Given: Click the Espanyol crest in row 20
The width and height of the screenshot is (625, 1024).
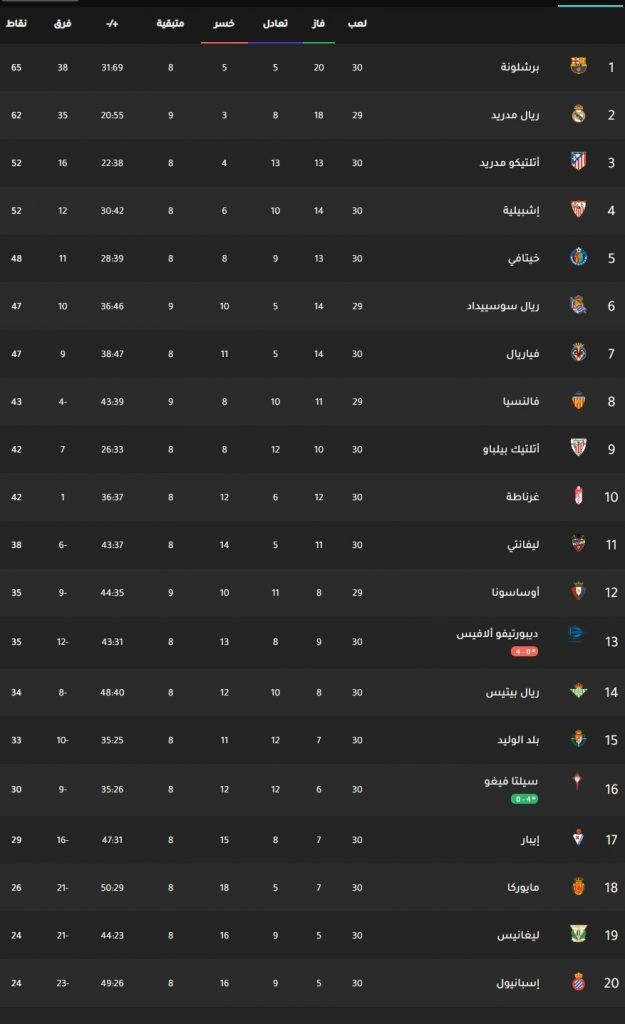Looking at the screenshot, I should pos(578,982).
